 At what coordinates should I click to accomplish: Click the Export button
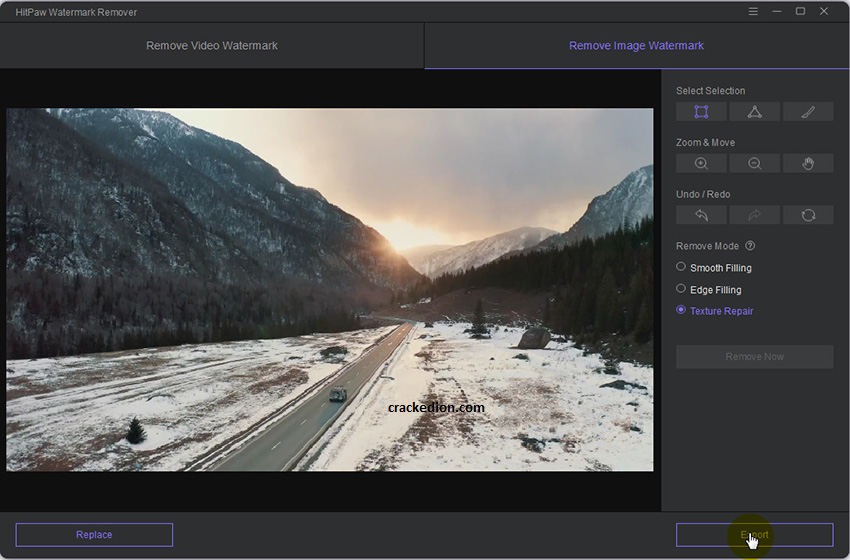(x=755, y=535)
